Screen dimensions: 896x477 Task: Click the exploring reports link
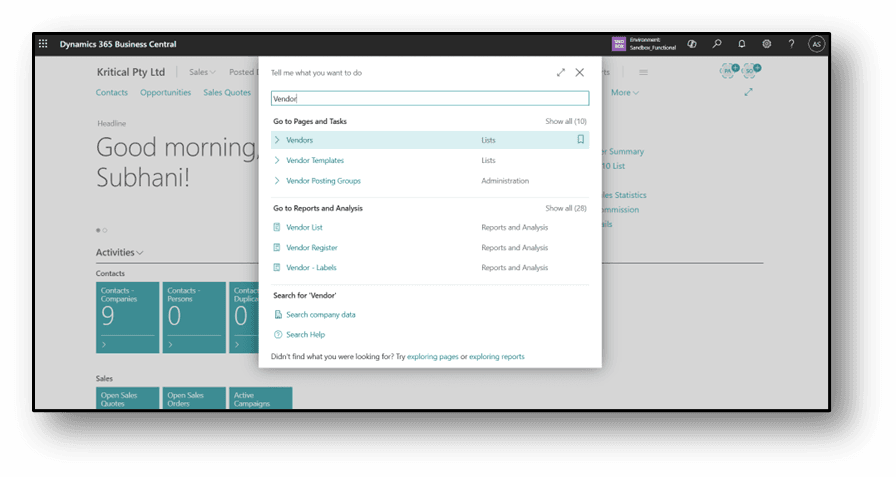[497, 357]
